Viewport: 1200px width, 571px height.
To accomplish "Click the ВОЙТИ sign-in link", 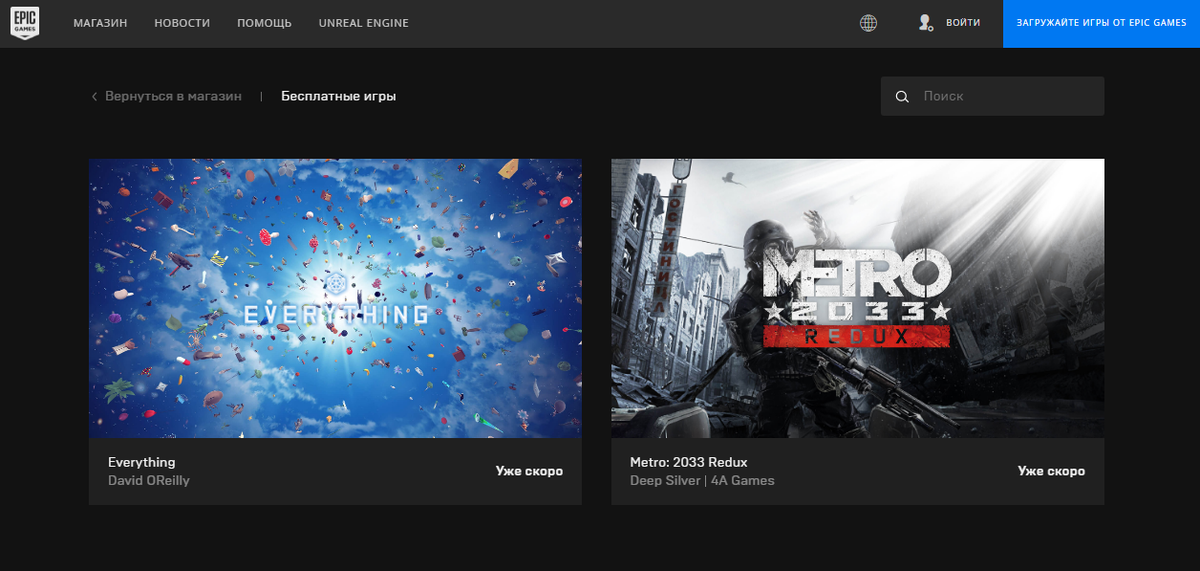I will pos(963,23).
